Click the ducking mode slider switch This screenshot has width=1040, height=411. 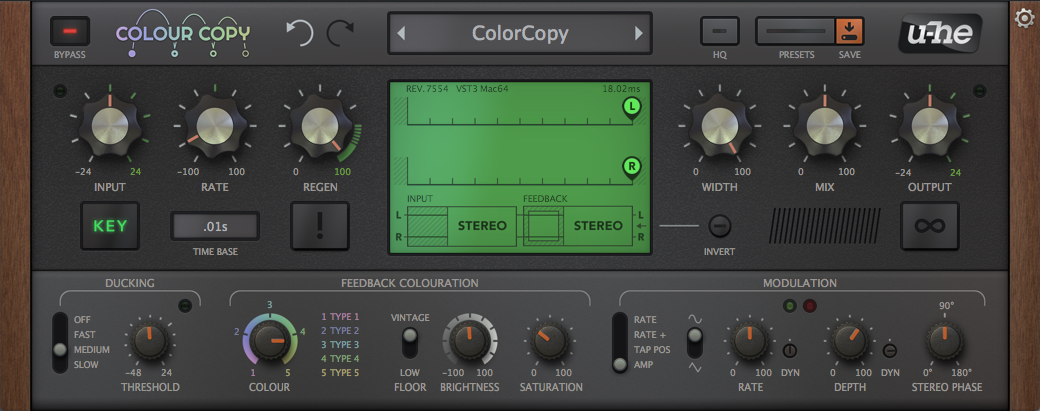tap(61, 342)
